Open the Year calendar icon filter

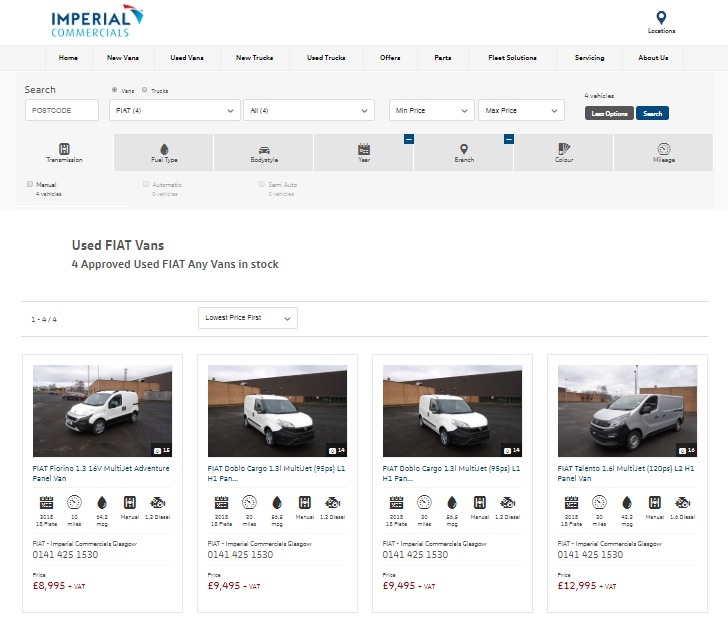364,148
